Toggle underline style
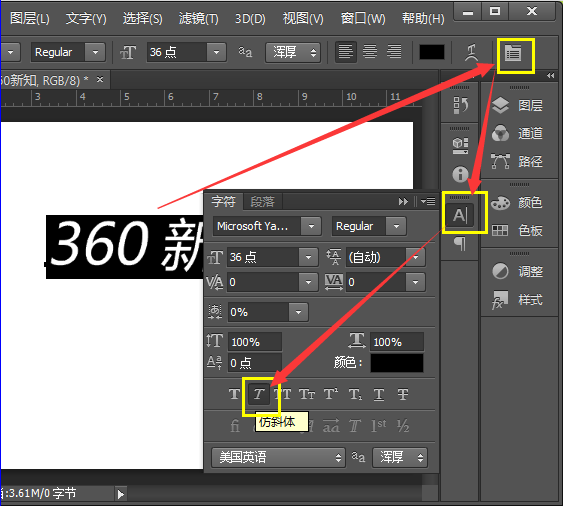The width and height of the screenshot is (563, 506). click(379, 394)
